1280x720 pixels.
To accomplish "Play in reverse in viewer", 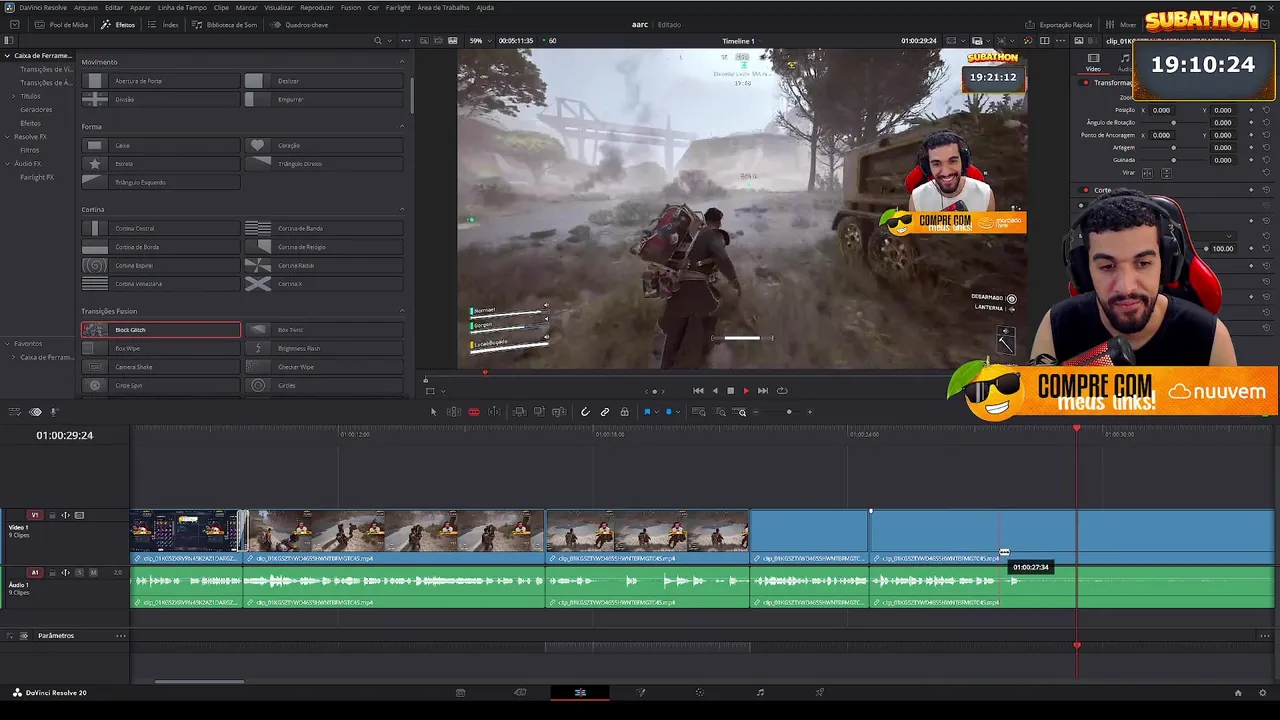I will pyautogui.click(x=714, y=391).
